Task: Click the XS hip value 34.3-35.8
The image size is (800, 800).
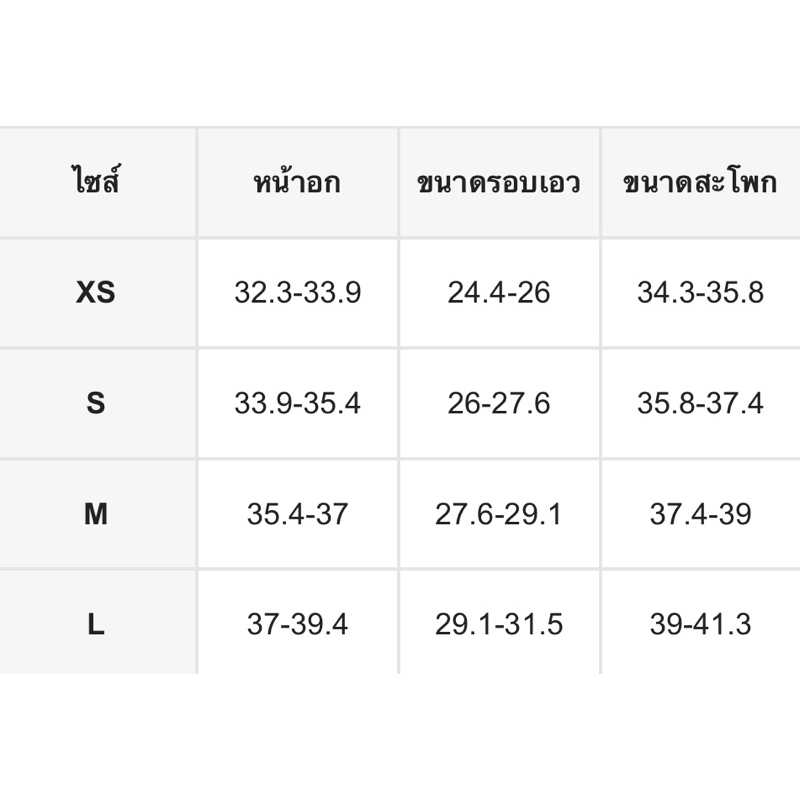Action: coord(700,293)
